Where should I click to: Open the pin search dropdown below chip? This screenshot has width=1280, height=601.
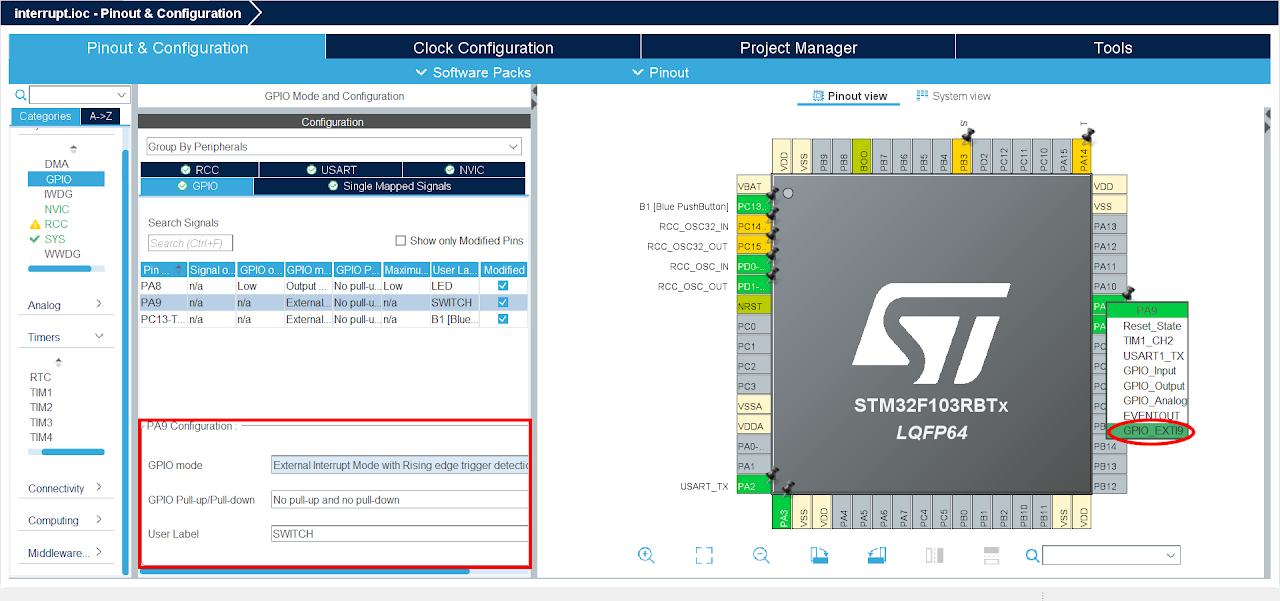1112,555
